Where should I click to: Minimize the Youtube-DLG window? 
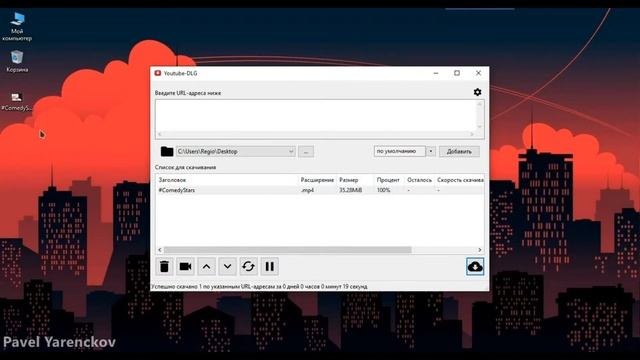436,73
